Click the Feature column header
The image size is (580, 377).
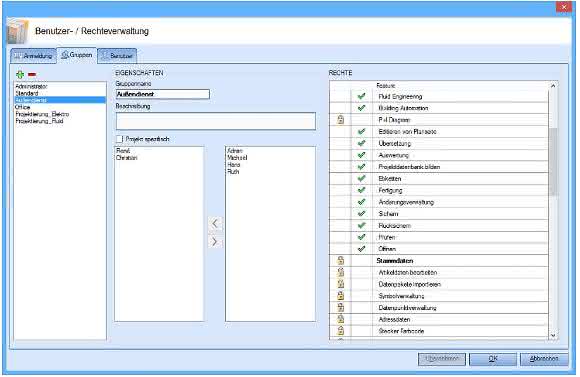(386, 85)
